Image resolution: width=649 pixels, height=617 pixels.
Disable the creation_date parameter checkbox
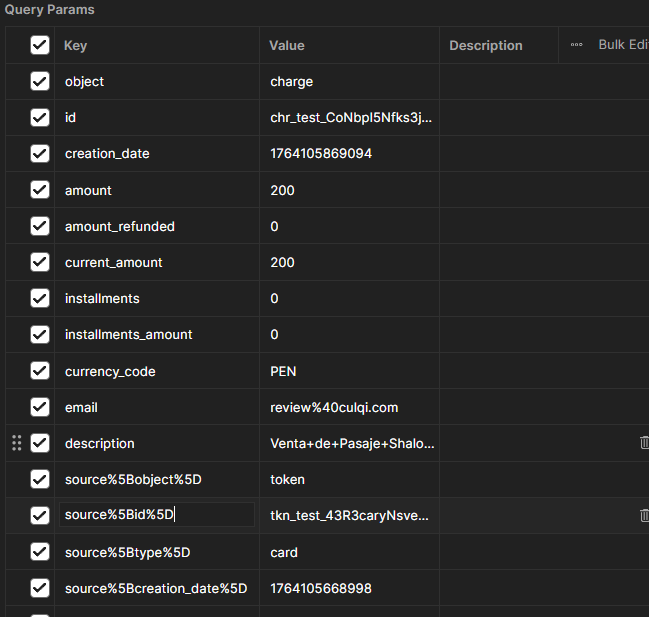click(40, 154)
